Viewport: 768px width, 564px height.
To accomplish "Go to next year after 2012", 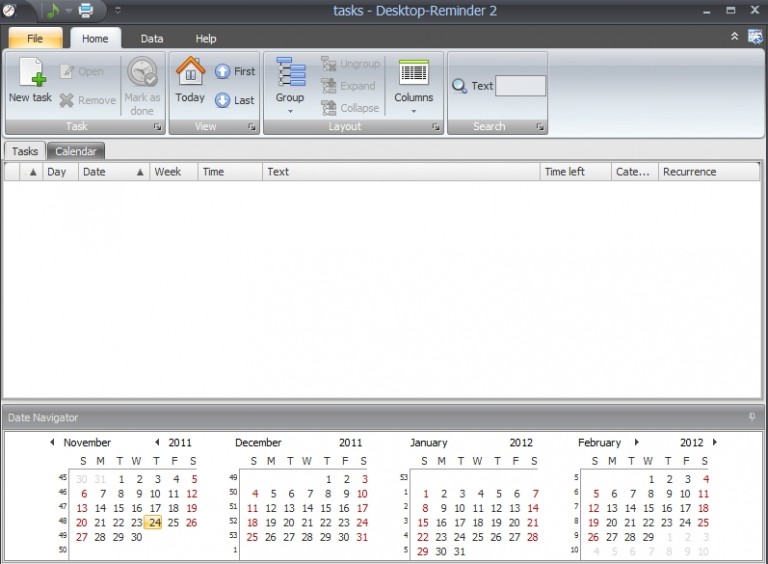I will pyautogui.click(x=715, y=442).
